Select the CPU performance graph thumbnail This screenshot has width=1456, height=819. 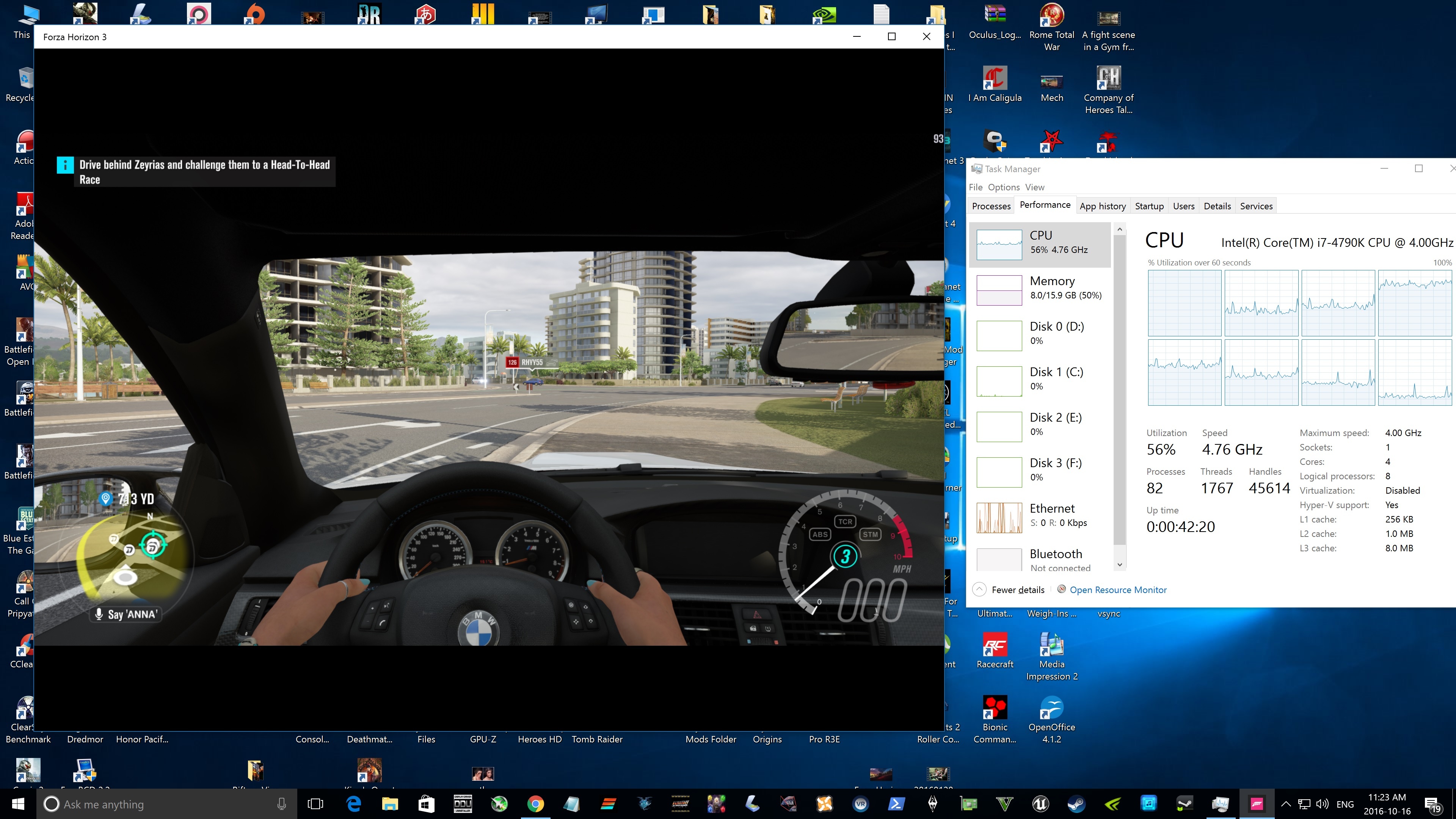pyautogui.click(x=999, y=244)
